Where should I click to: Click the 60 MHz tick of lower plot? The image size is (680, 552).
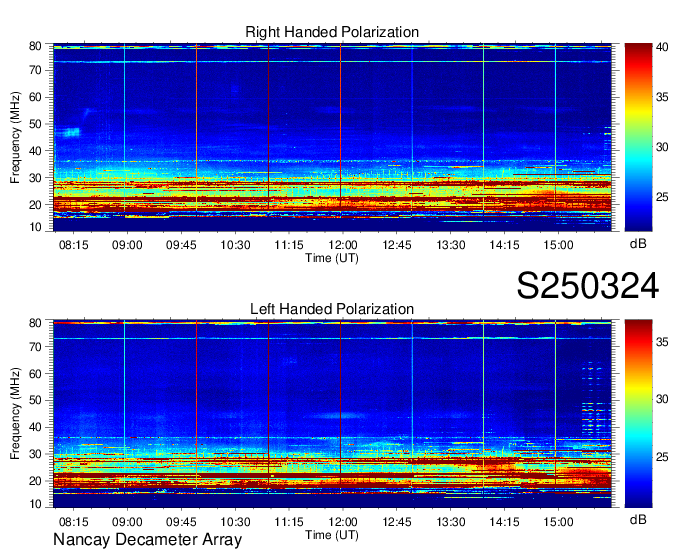point(35,373)
